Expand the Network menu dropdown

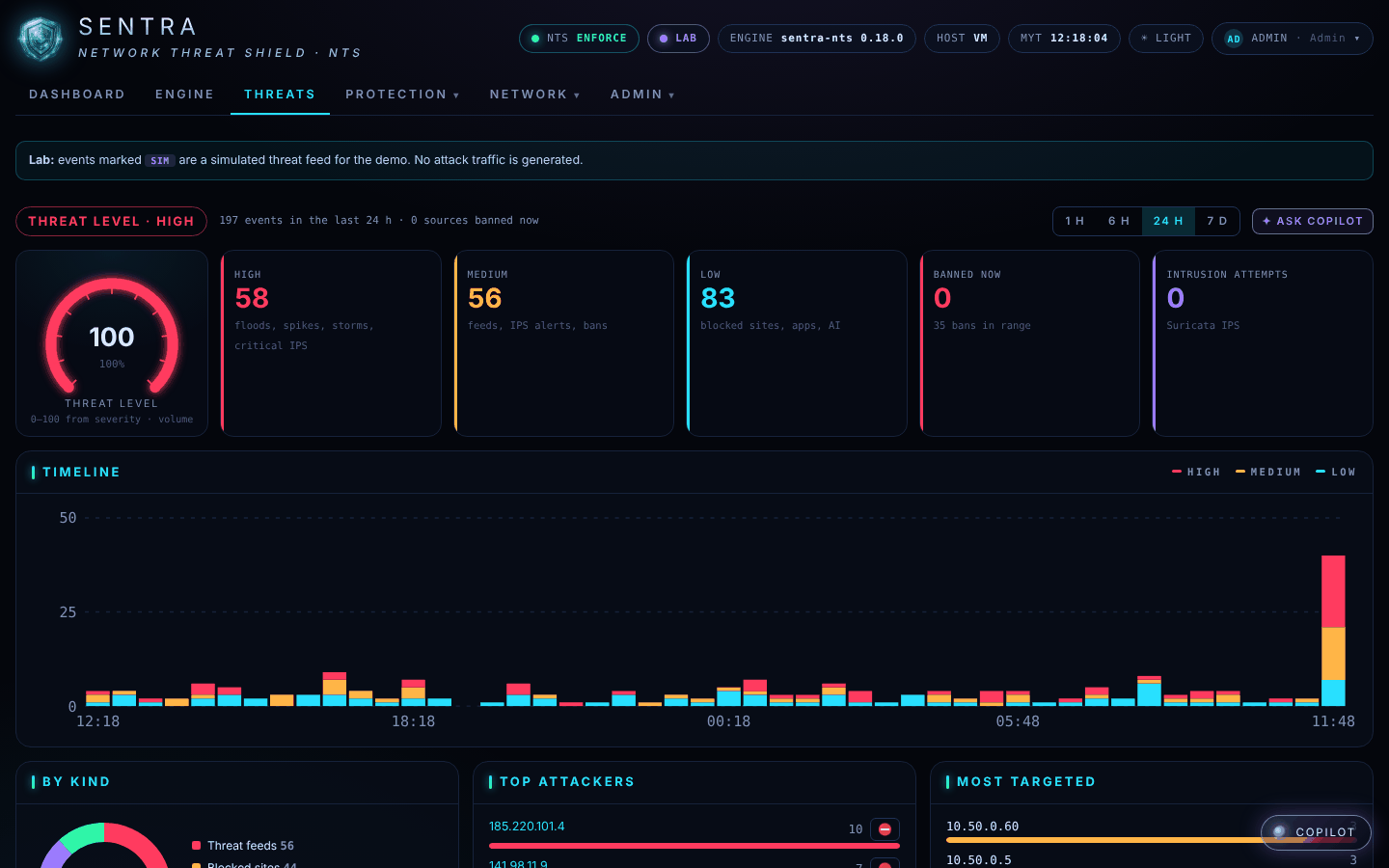(534, 95)
